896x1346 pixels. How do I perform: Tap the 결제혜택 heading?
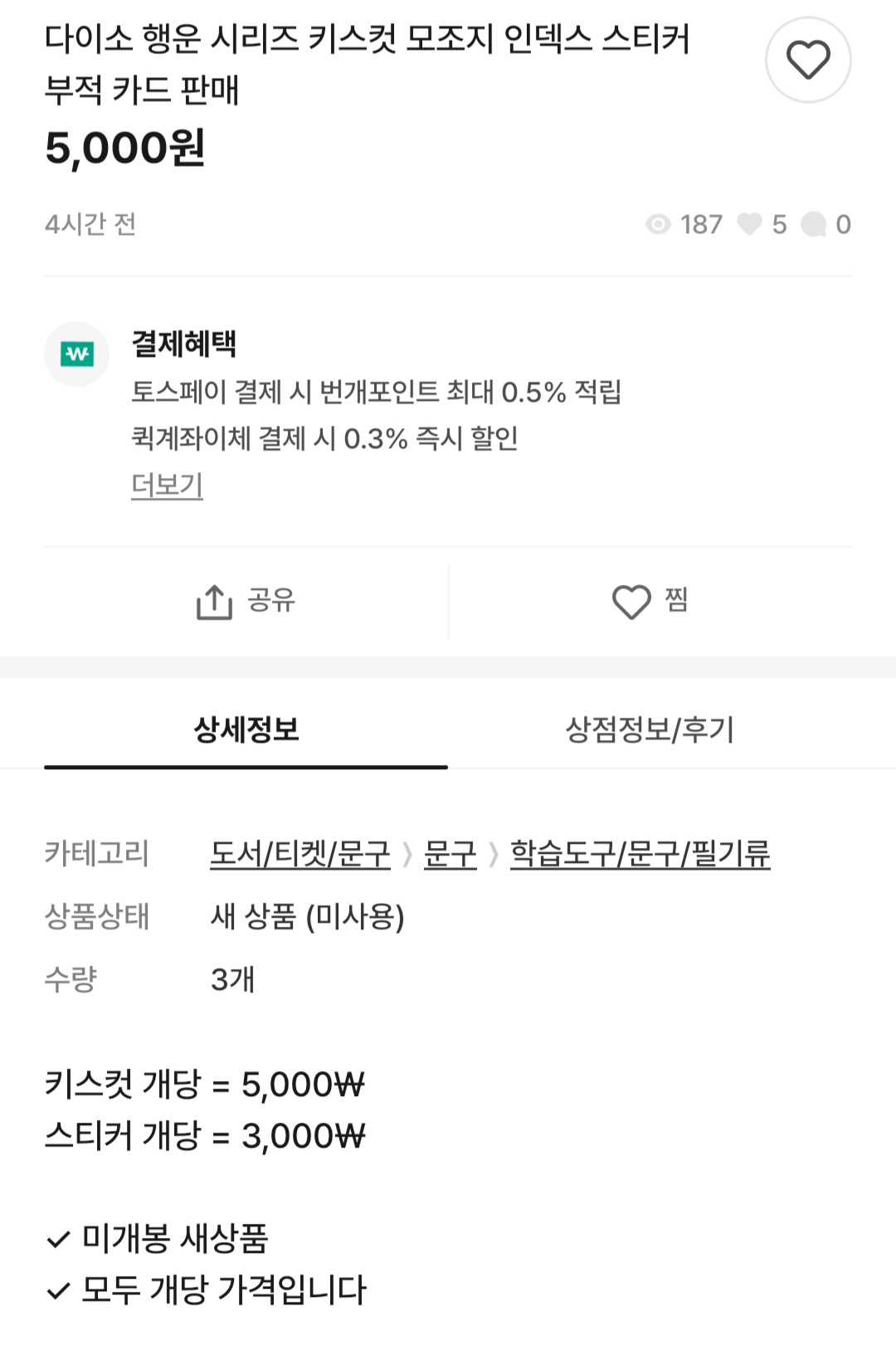(184, 344)
